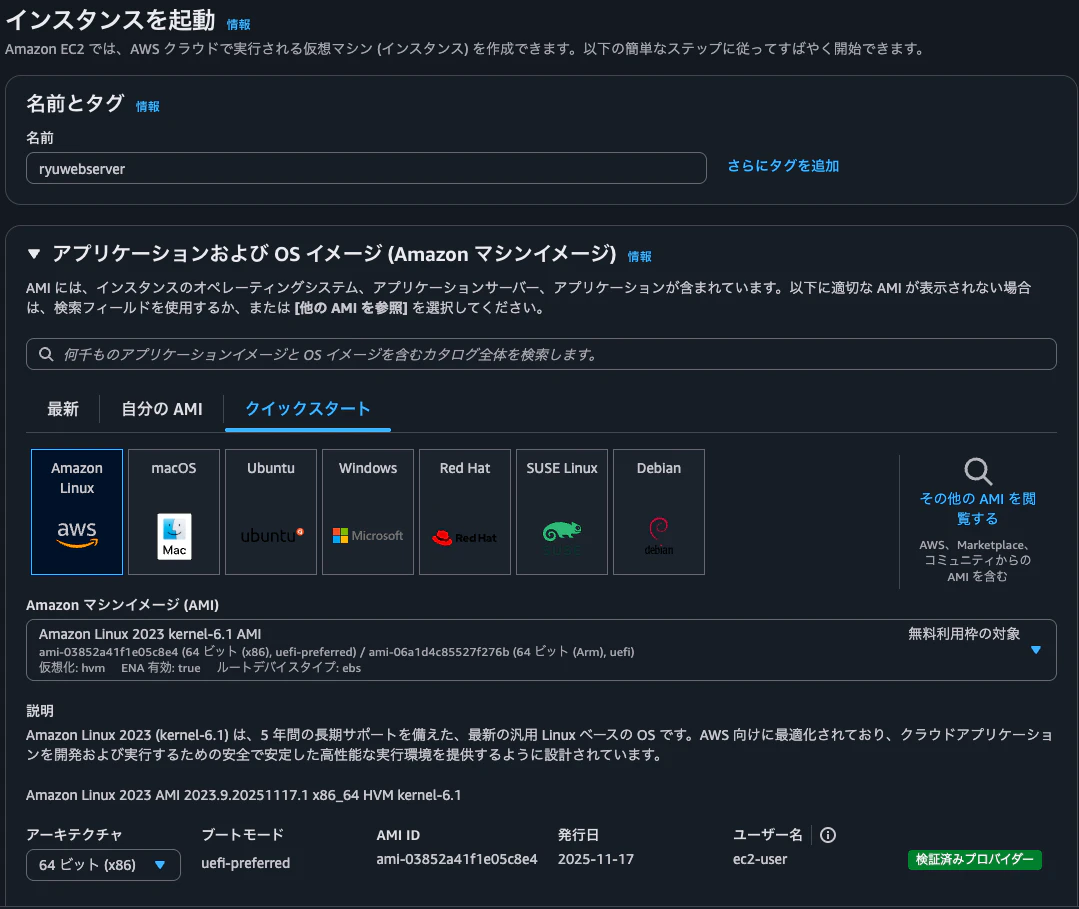1079x909 pixels.
Task: Open the クイックスタート tab
Action: [308, 409]
